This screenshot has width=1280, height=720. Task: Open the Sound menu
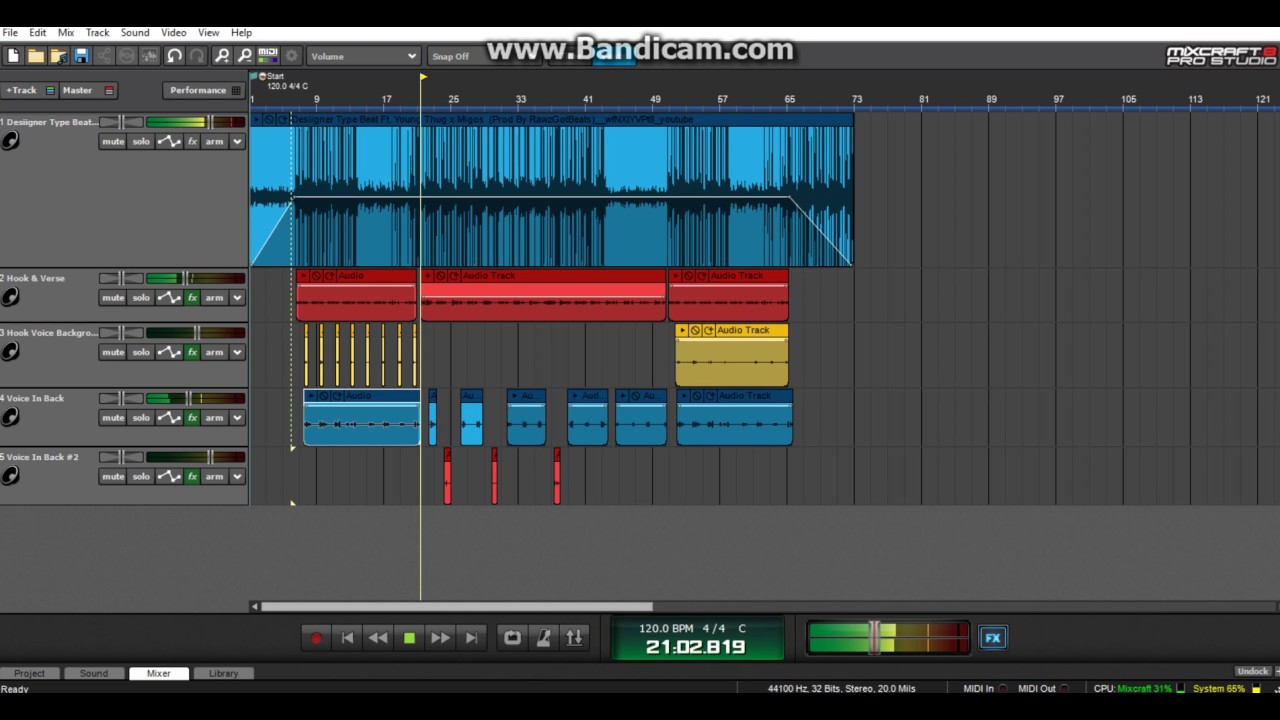[x=135, y=32]
